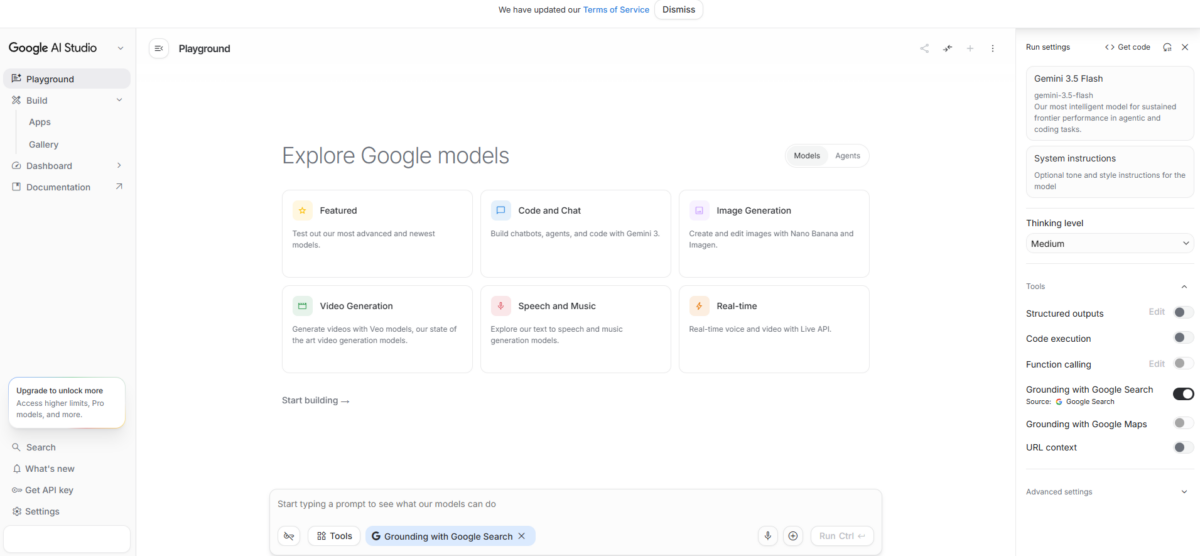Click the Settings gear icon in sidebar
This screenshot has height=556, width=1200.
[16, 511]
